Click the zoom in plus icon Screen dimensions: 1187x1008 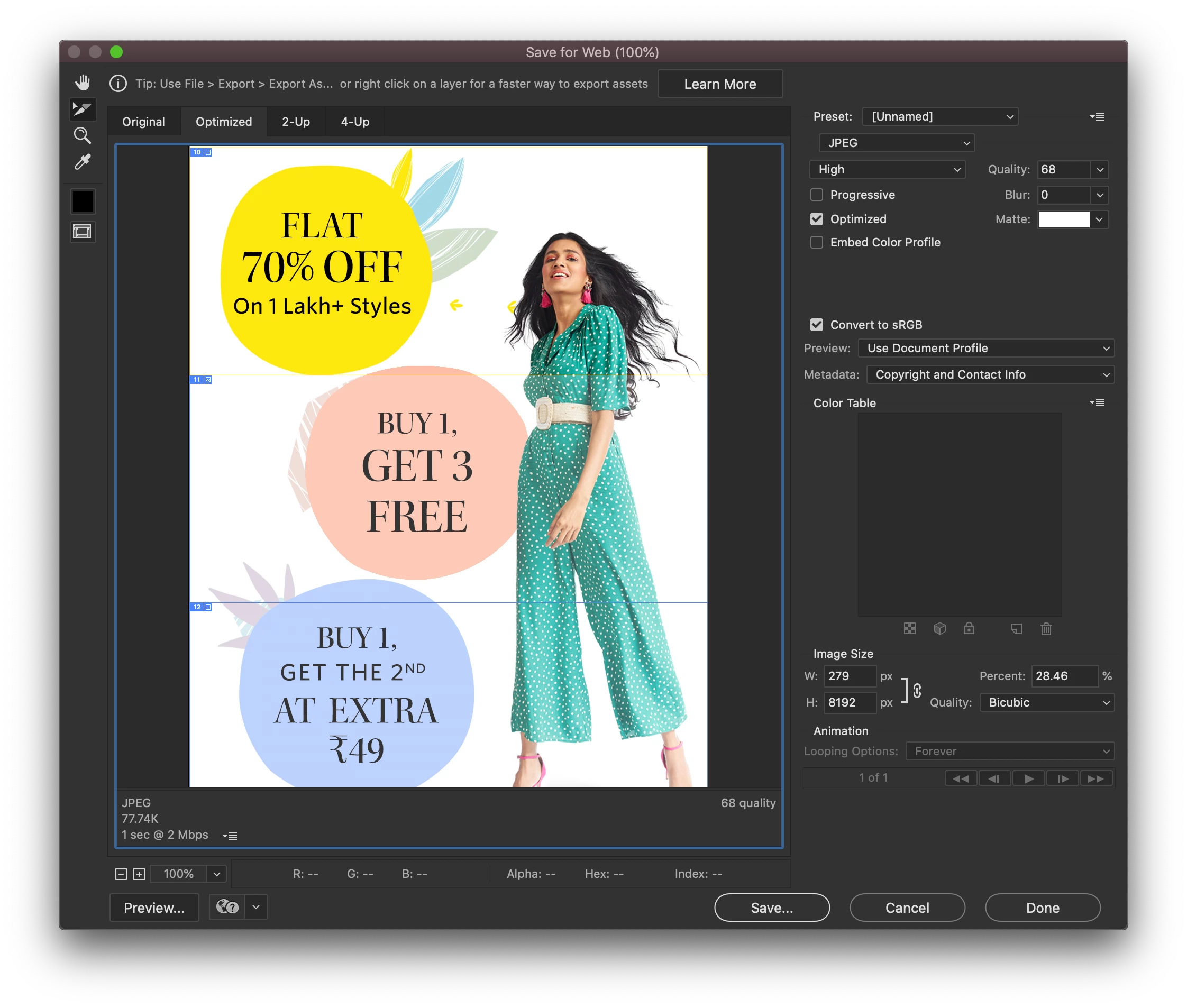click(x=139, y=874)
